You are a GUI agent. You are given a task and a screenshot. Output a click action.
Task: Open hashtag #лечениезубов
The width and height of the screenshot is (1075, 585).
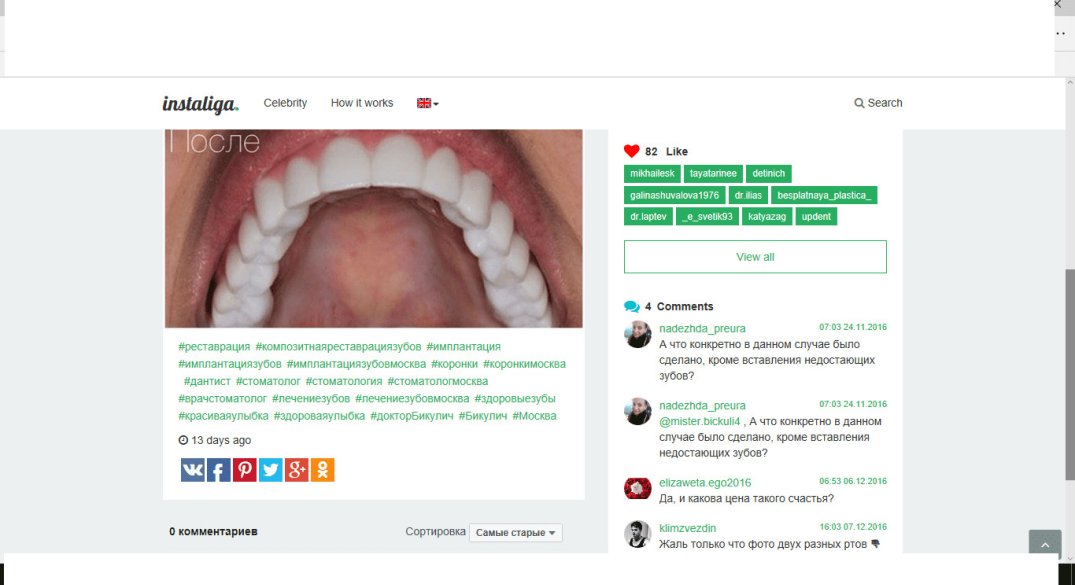point(311,398)
